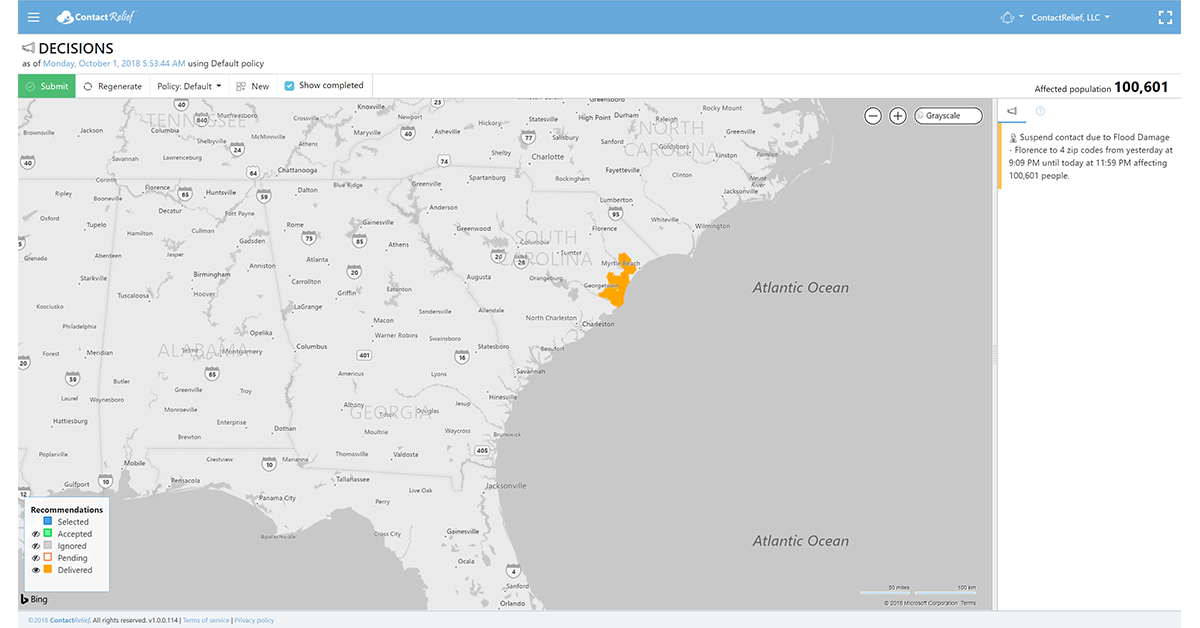Zoom in the map with plus

pyautogui.click(x=898, y=116)
